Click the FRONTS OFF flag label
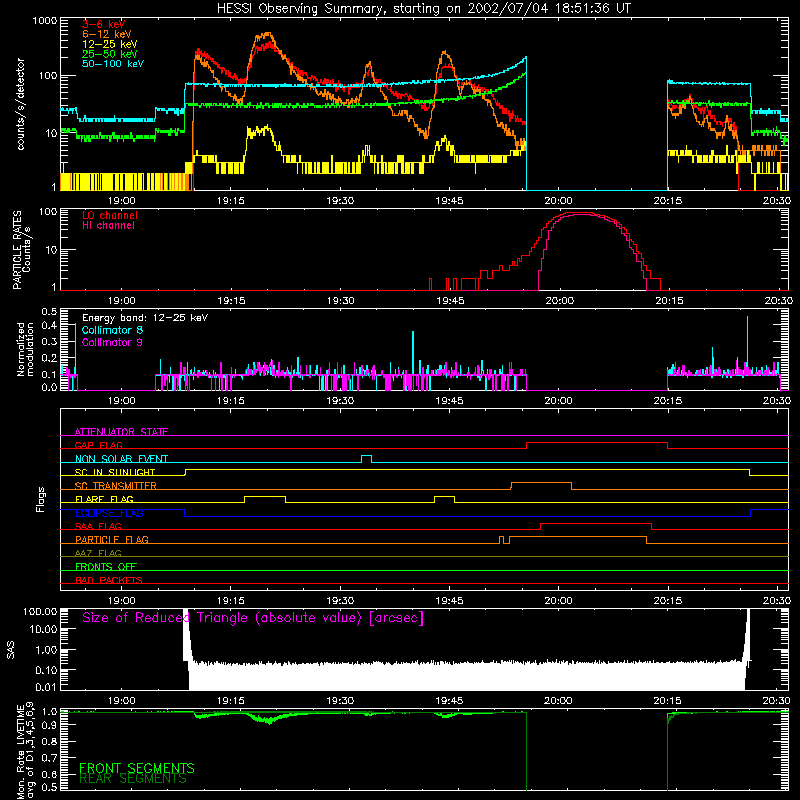The height and width of the screenshot is (800, 800). [106, 566]
